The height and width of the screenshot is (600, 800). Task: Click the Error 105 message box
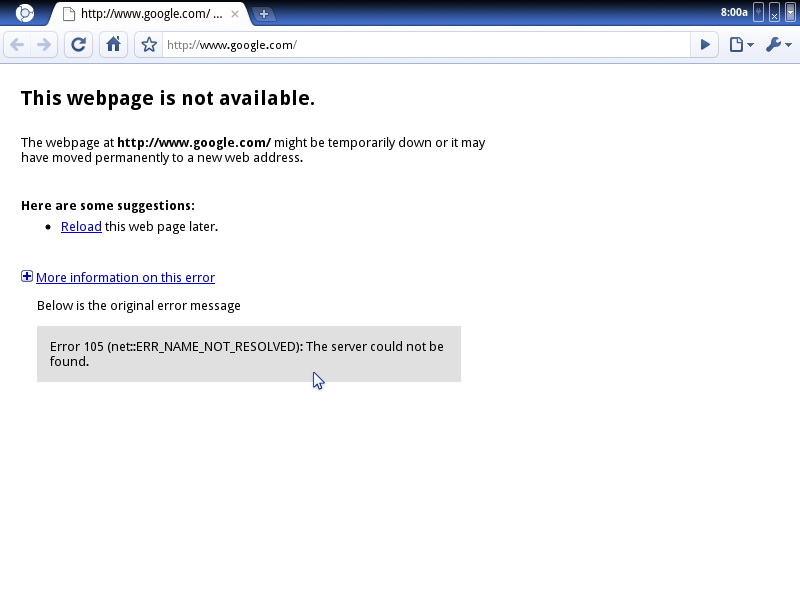point(248,354)
